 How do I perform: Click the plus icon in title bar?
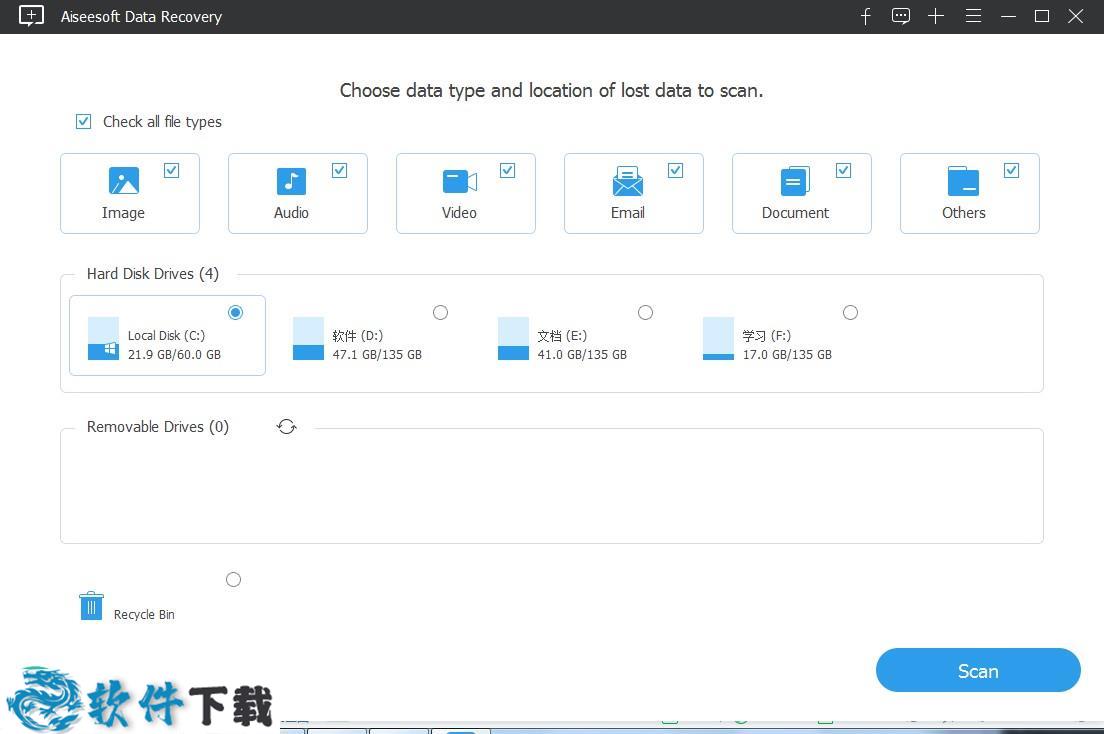(x=936, y=16)
